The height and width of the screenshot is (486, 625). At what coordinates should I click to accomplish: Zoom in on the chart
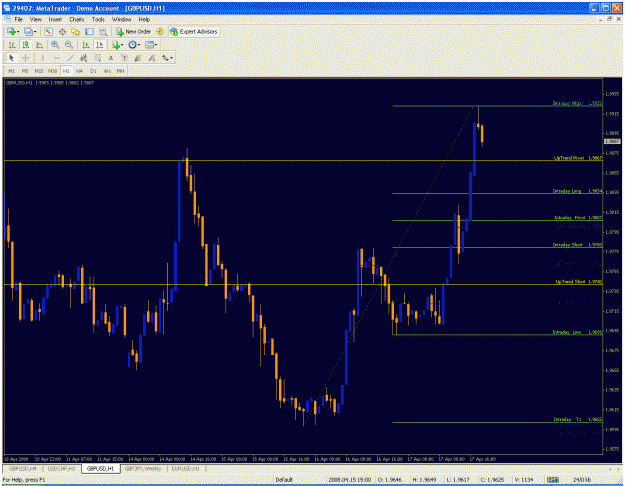click(55, 45)
